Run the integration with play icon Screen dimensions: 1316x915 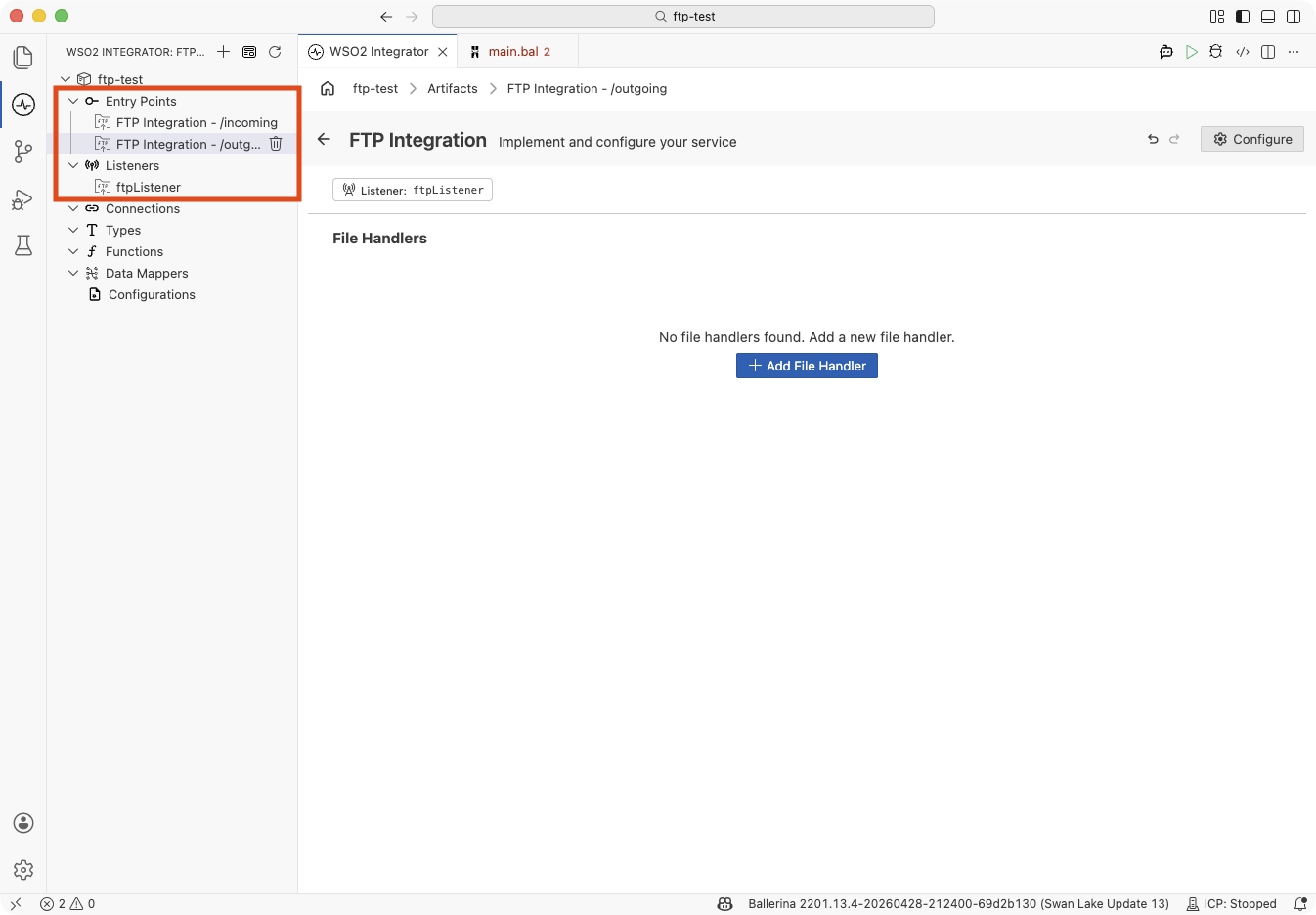pos(1191,52)
